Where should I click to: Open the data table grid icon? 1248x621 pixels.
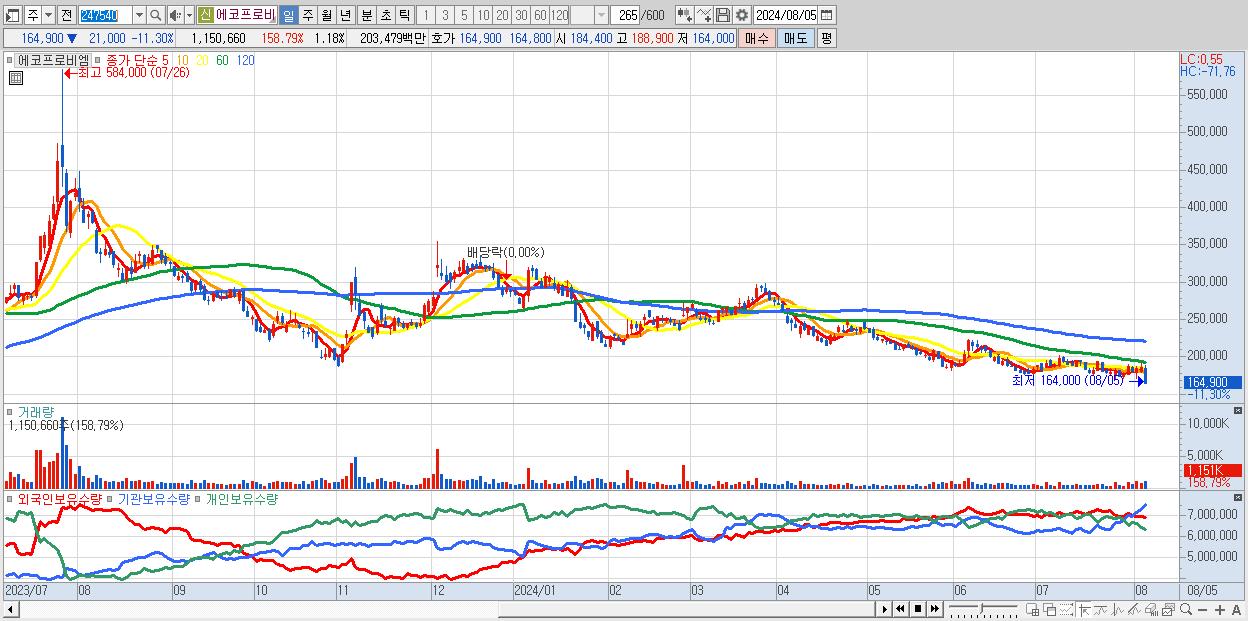tap(15, 77)
